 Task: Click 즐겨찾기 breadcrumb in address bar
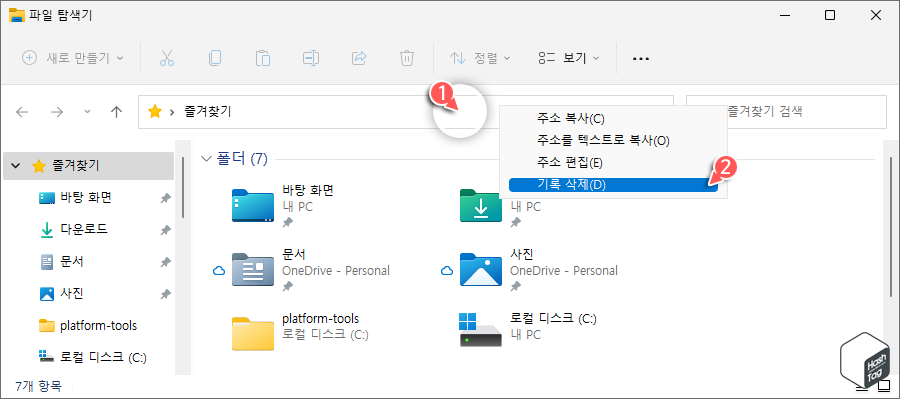click(208, 112)
